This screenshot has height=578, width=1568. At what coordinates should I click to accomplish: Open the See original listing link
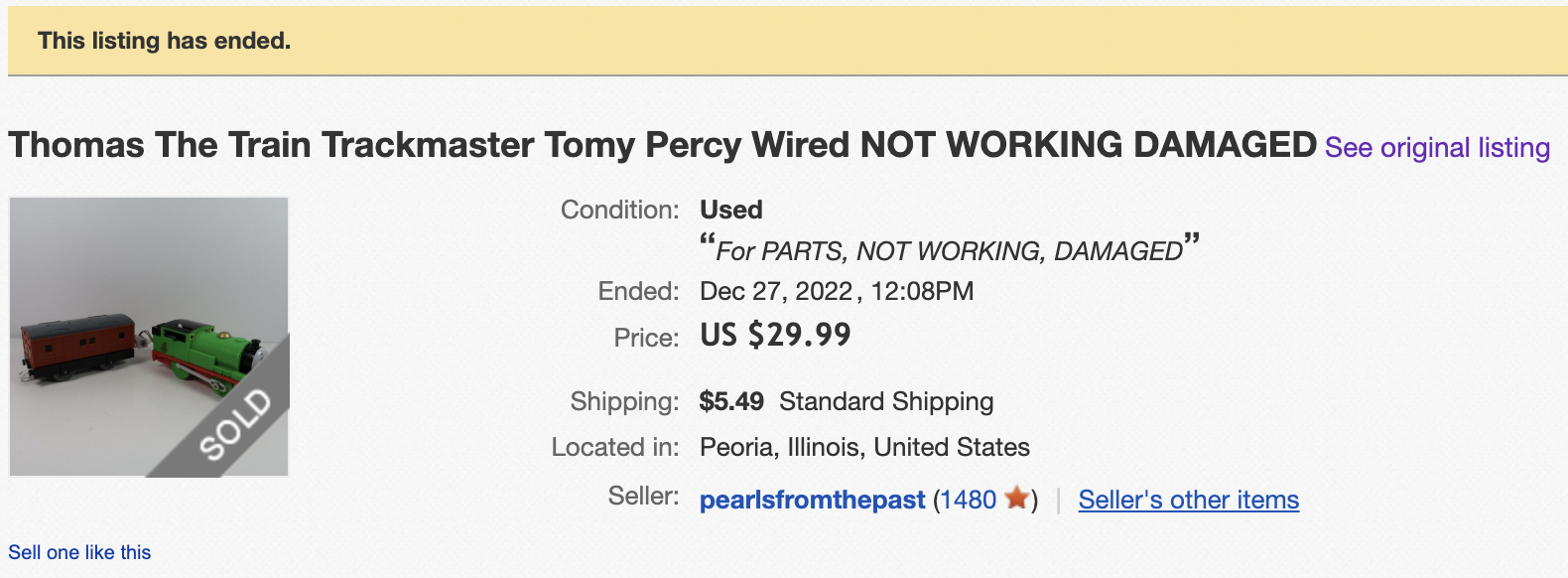coord(1436,148)
